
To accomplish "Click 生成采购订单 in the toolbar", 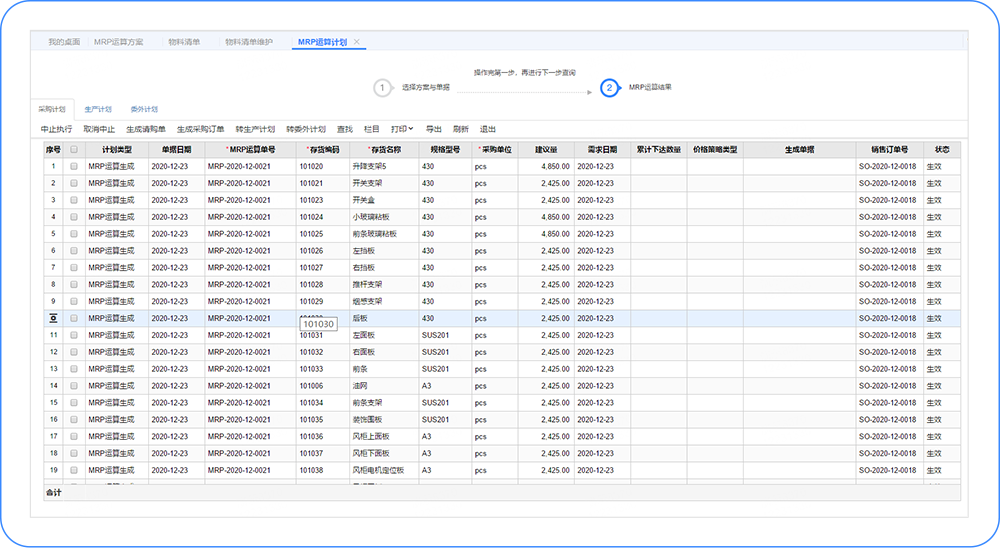I will click(x=200, y=129).
